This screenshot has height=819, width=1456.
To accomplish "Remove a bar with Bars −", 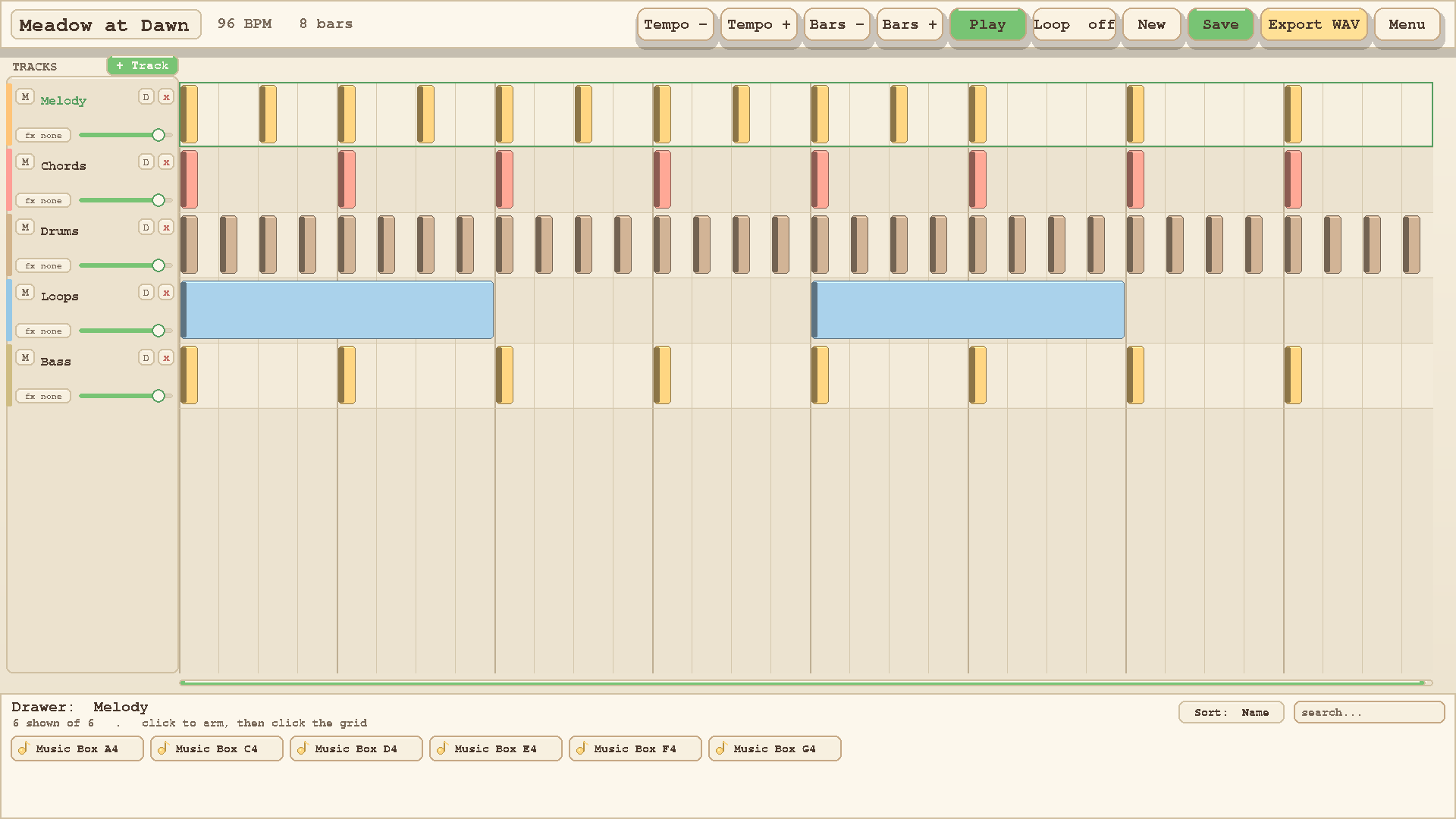I will click(836, 25).
